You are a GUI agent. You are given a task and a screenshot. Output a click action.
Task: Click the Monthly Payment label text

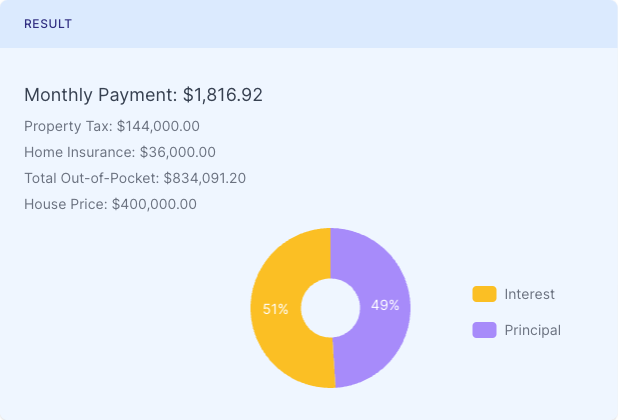click(101, 95)
